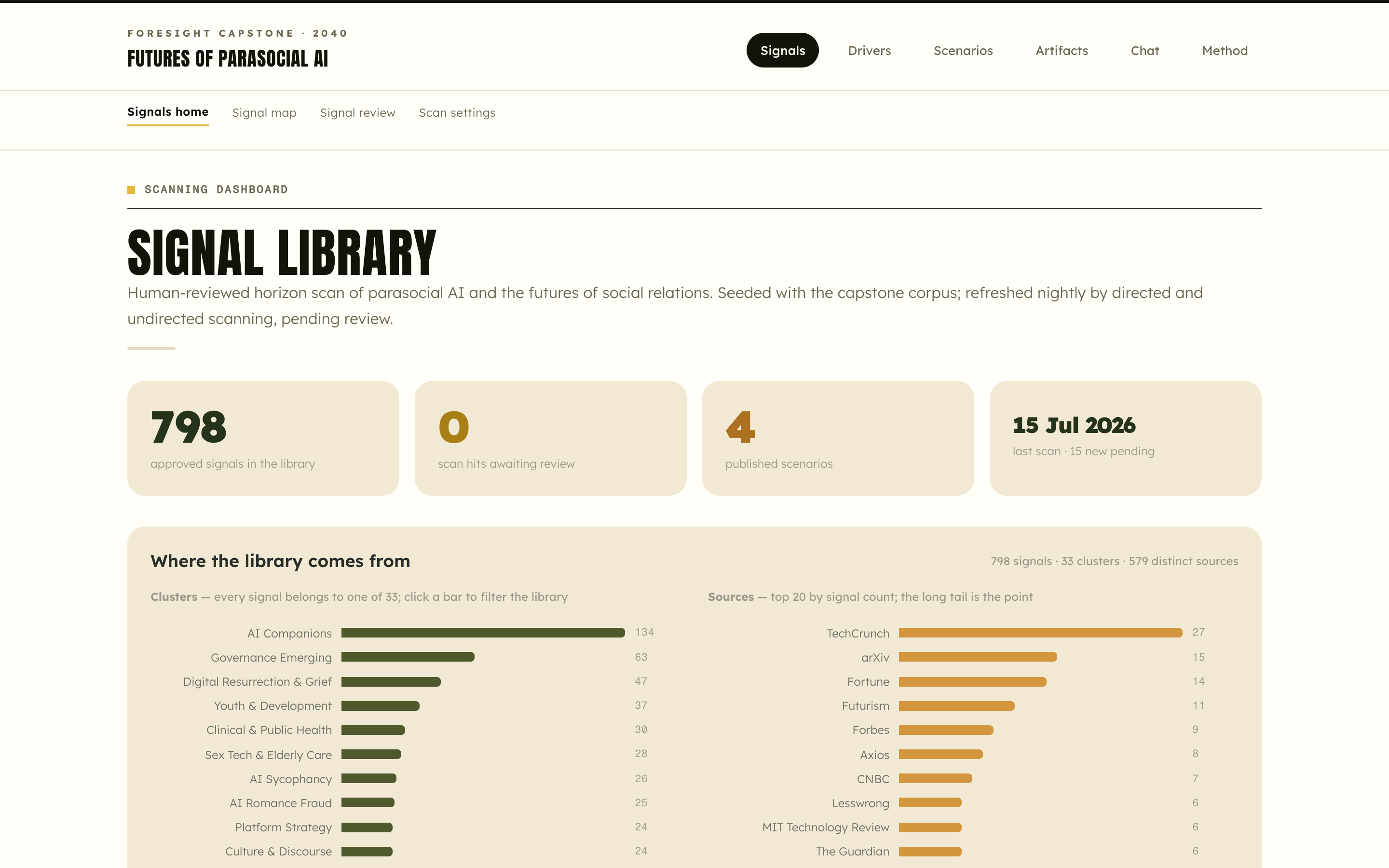Click the TechCrunch count 27
Screen dimensions: 1389x868
pyautogui.click(x=1198, y=632)
